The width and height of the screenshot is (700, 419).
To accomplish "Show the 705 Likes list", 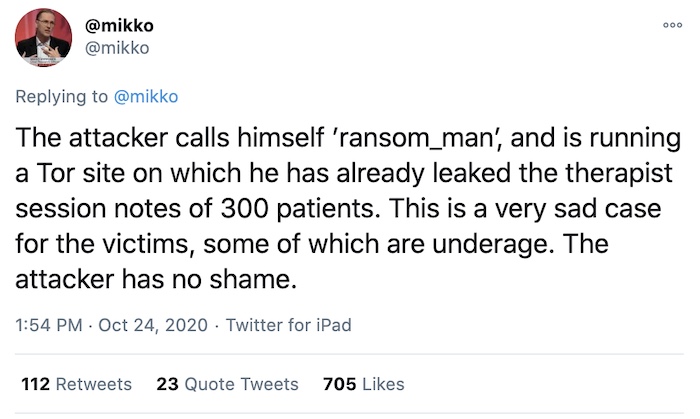I will [x=364, y=384].
